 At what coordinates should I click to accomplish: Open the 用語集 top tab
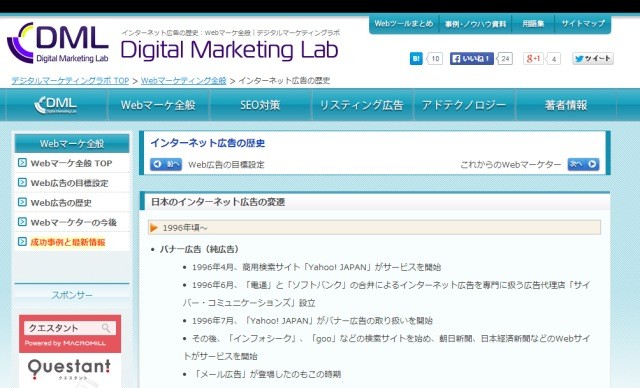tap(533, 24)
